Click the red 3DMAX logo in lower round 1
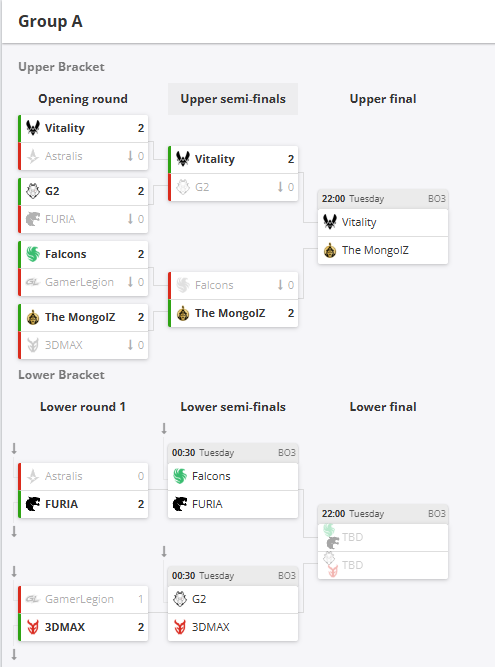This screenshot has width=495, height=667. pos(33,627)
